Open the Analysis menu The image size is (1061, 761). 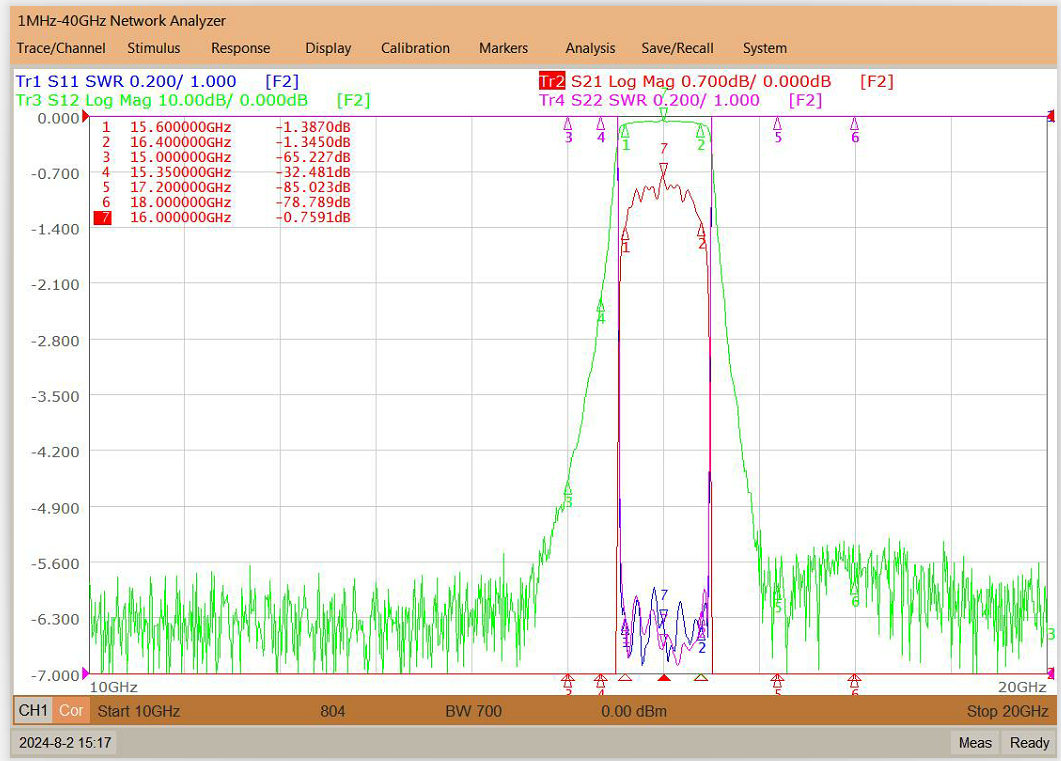590,48
